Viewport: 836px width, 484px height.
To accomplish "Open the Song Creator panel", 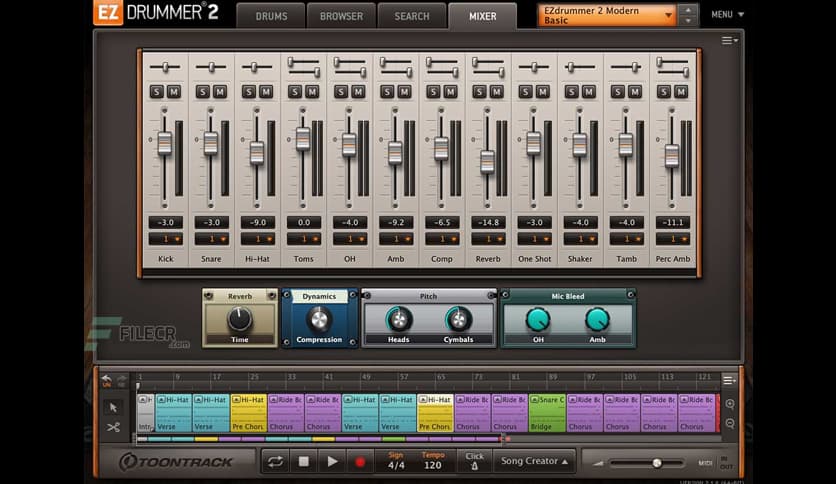I will 534,461.
